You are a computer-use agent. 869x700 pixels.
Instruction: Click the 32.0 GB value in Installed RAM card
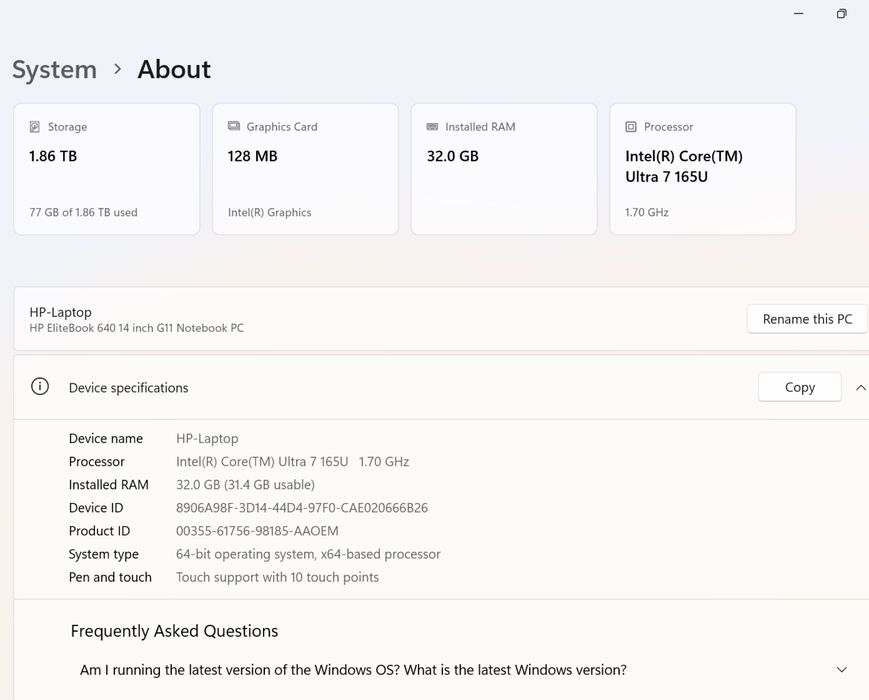453,156
